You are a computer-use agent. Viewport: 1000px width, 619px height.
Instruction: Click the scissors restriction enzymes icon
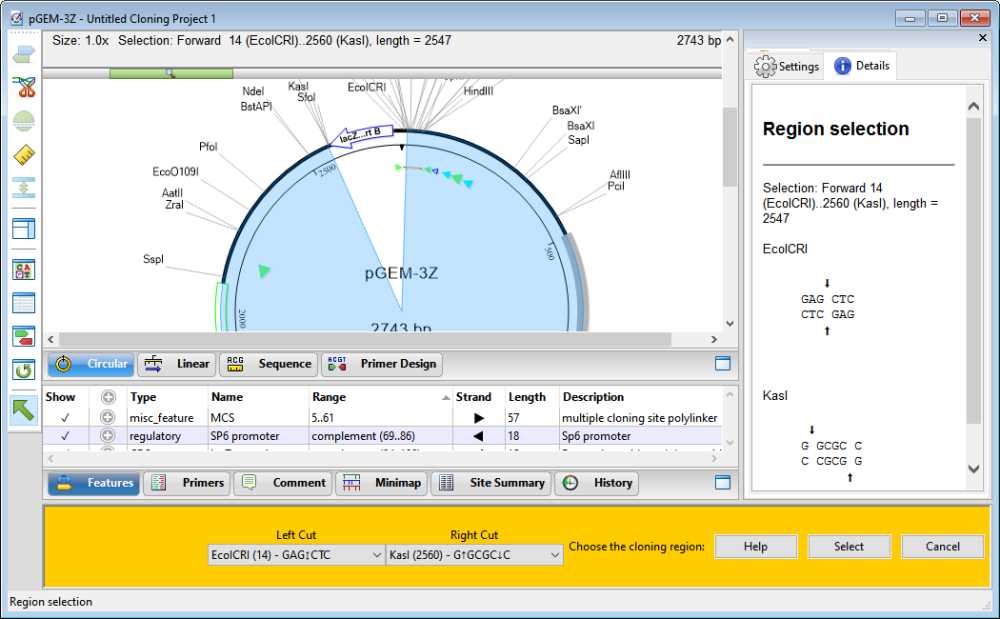click(24, 88)
